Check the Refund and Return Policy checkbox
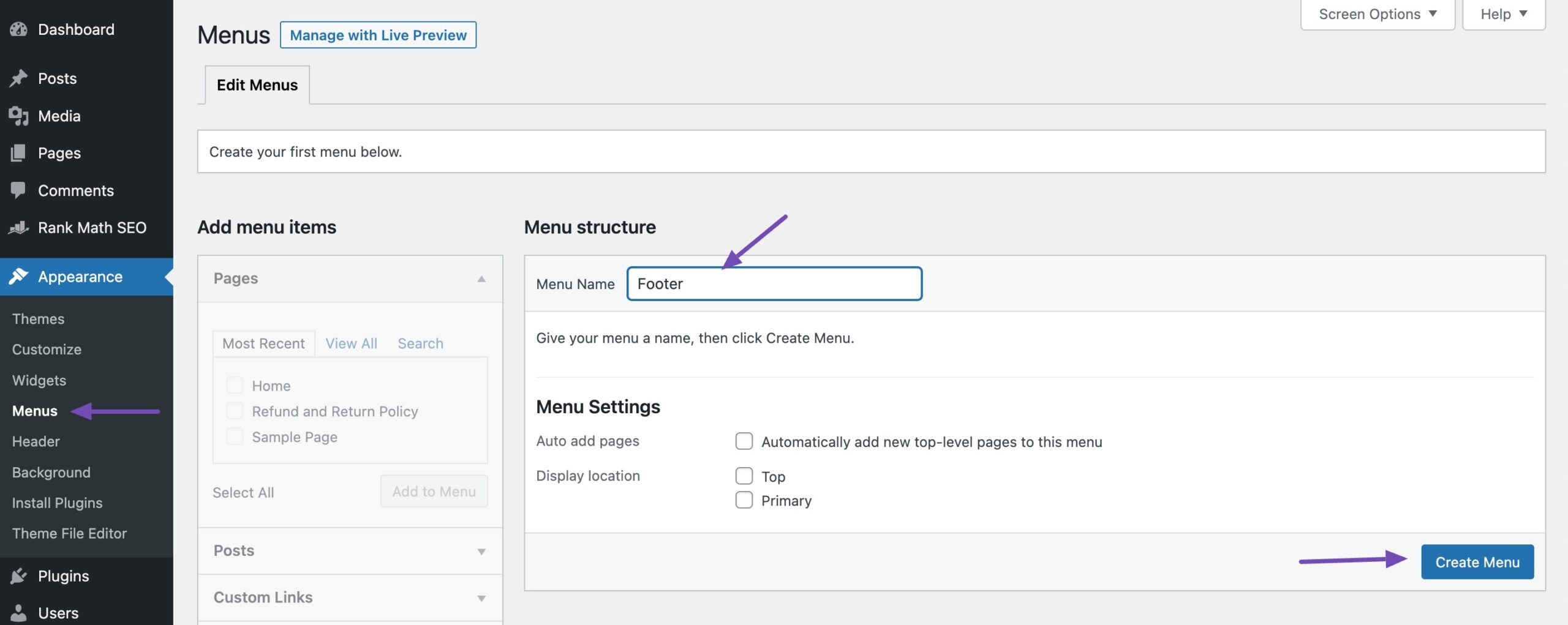1568x625 pixels. coord(235,411)
